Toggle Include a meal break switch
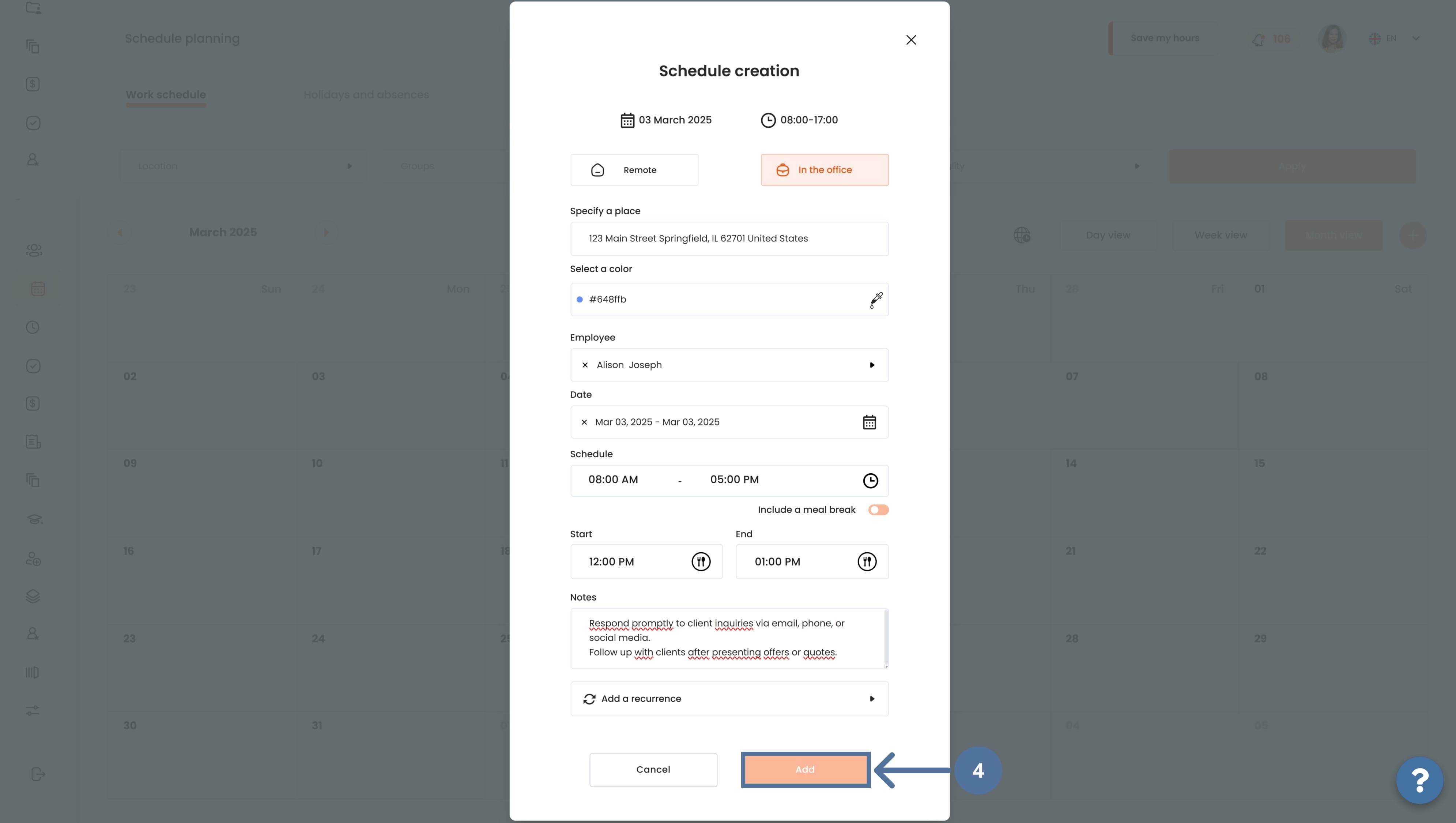Viewport: 1456px width, 823px height. [x=878, y=510]
